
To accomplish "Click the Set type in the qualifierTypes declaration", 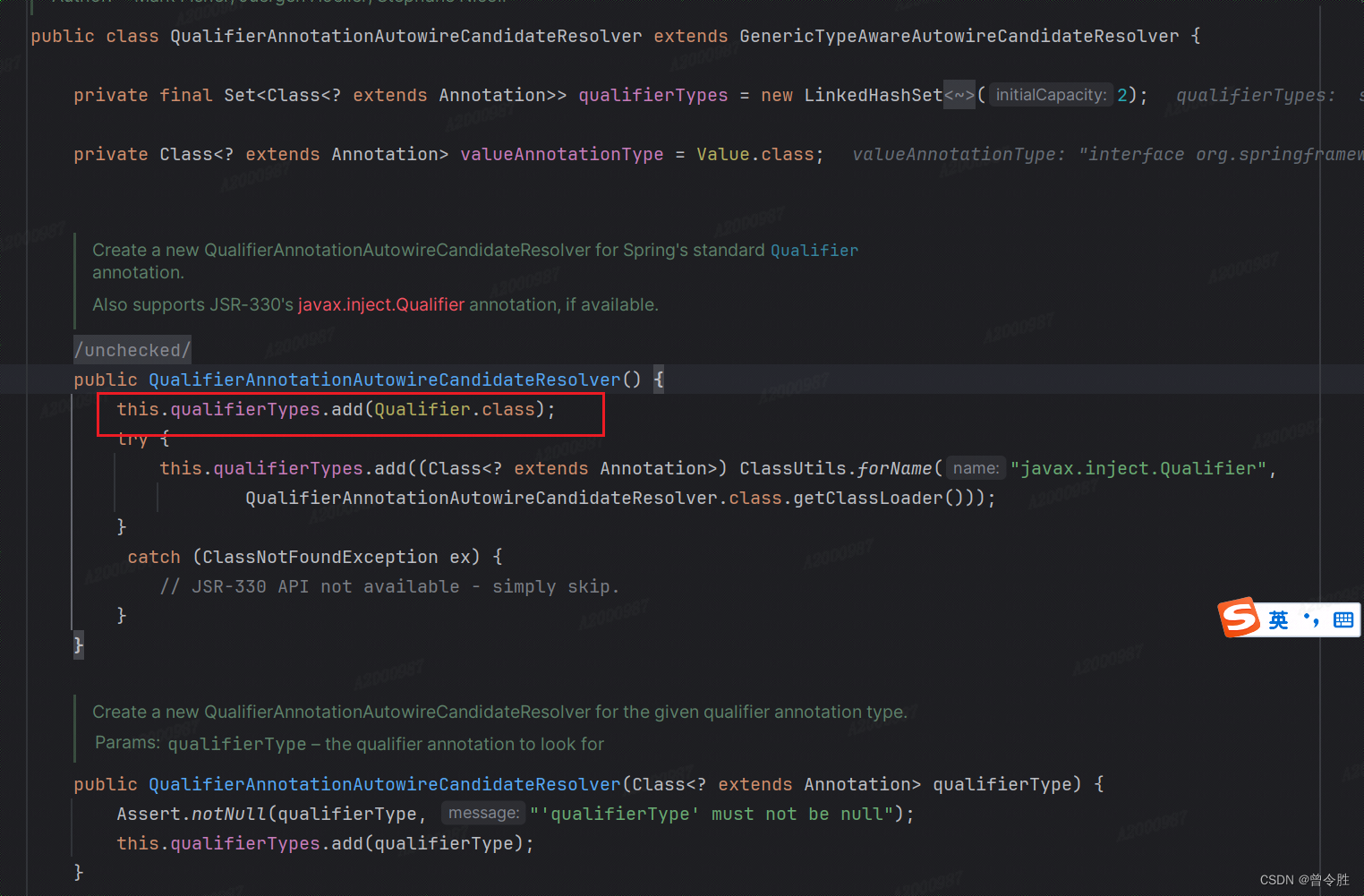I will pyautogui.click(x=240, y=95).
